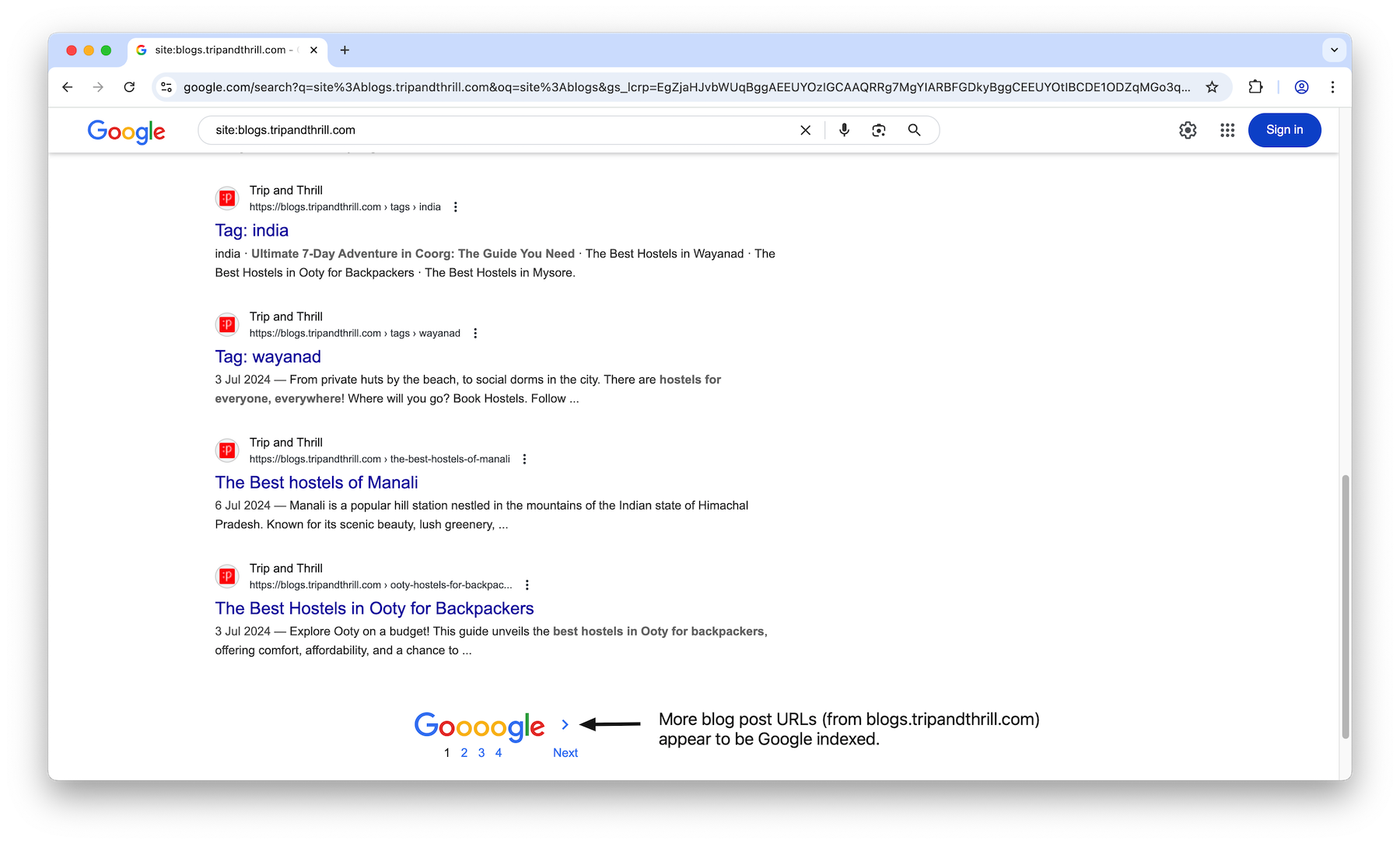Image resolution: width=1400 pixels, height=844 pixels.
Task: Open Google quick settings gear icon
Action: point(1188,130)
